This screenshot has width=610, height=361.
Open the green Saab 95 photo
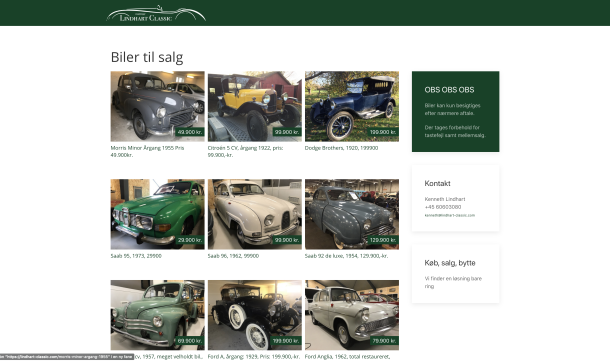point(158,214)
